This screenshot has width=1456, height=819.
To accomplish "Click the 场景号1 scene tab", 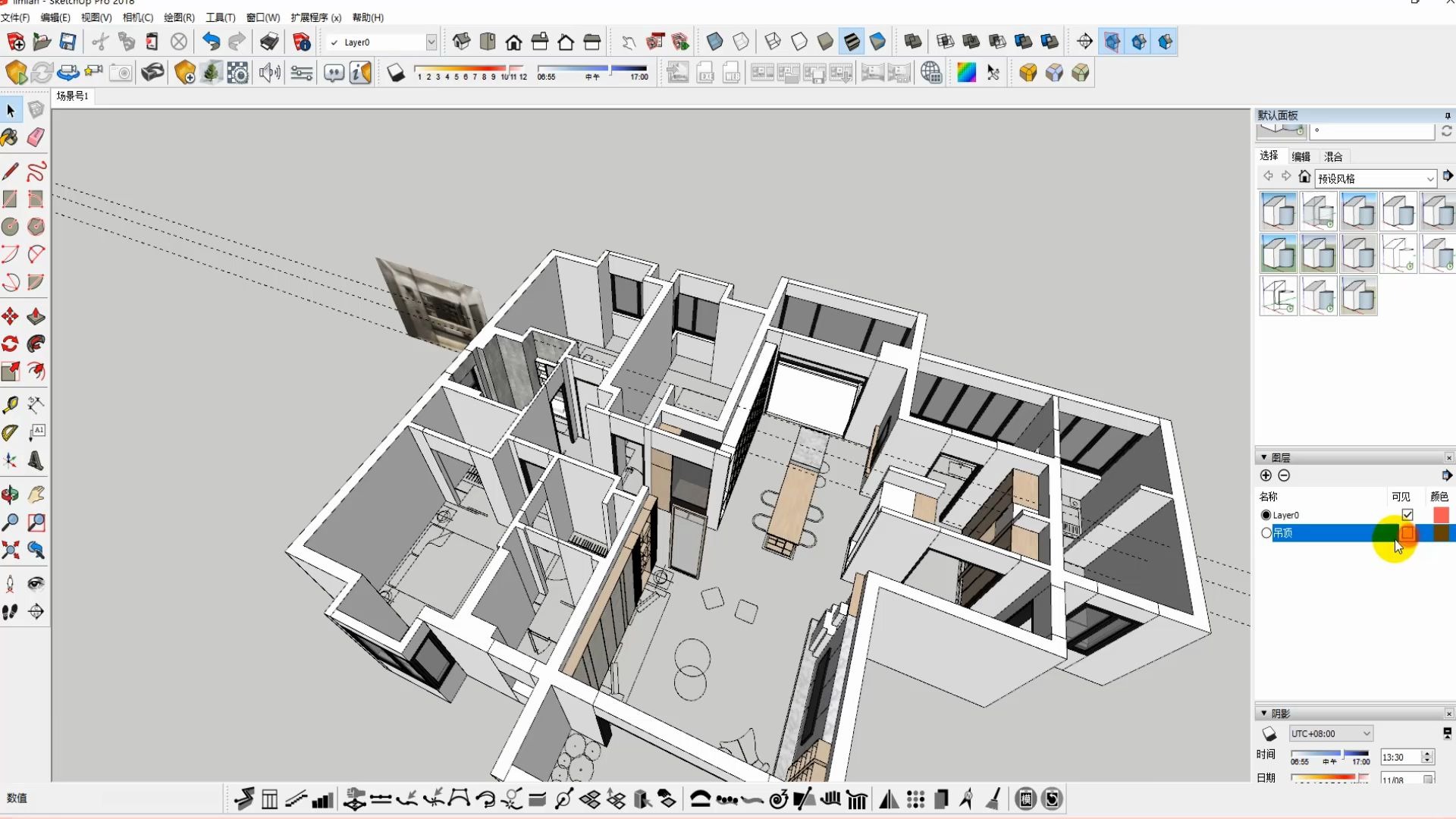I will [x=72, y=96].
